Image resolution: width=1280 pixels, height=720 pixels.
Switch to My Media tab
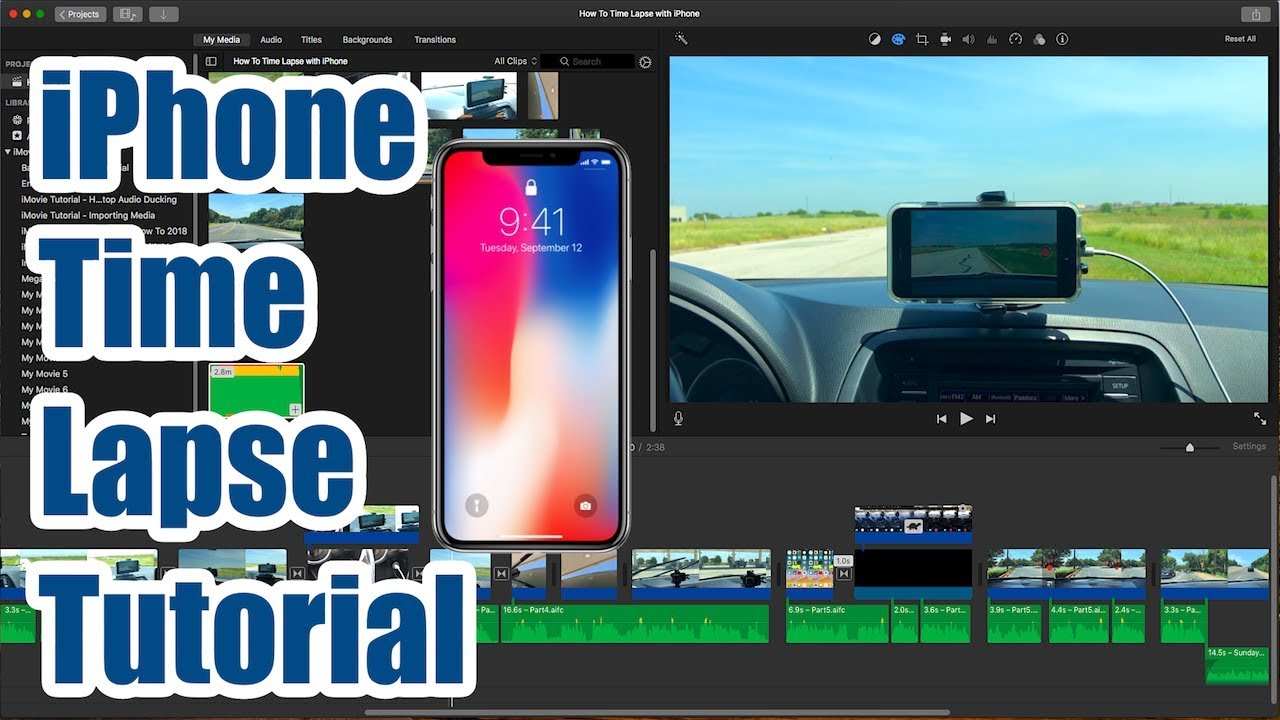click(x=221, y=40)
